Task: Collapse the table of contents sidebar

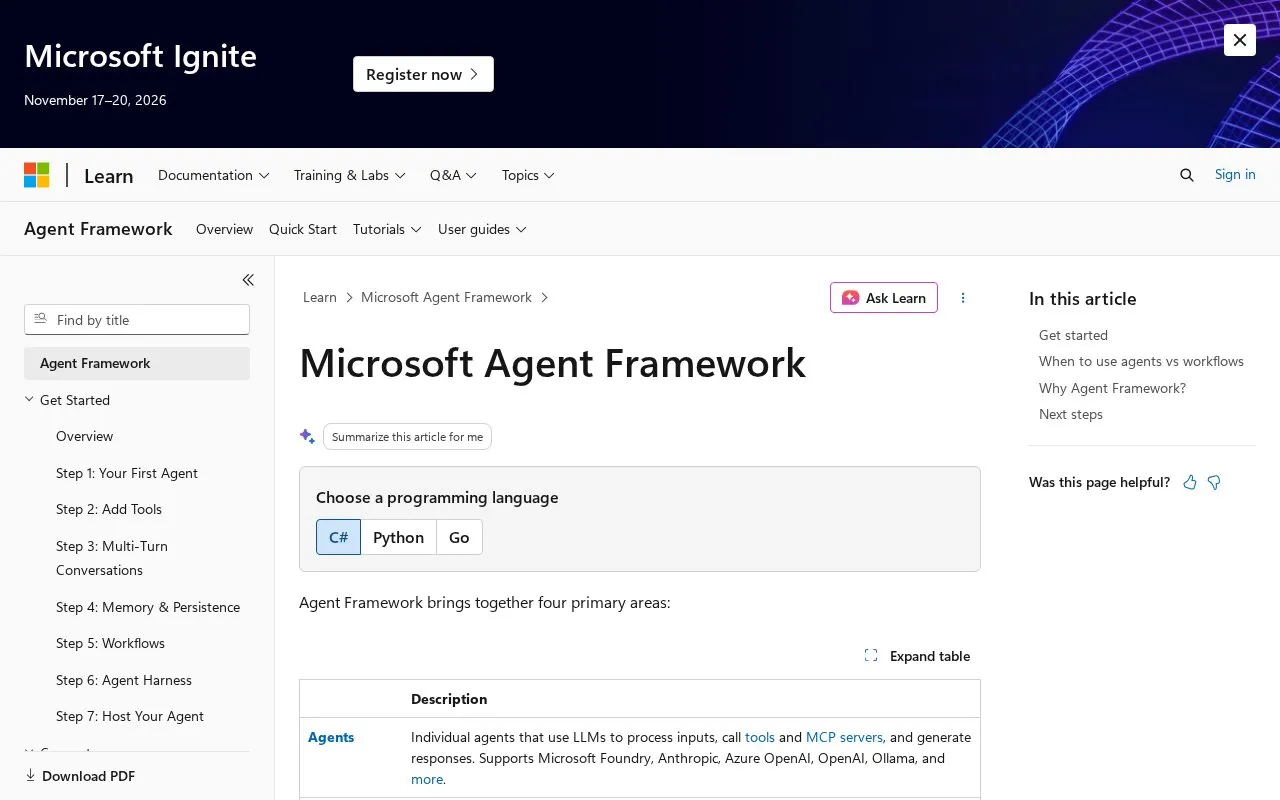Action: click(248, 280)
